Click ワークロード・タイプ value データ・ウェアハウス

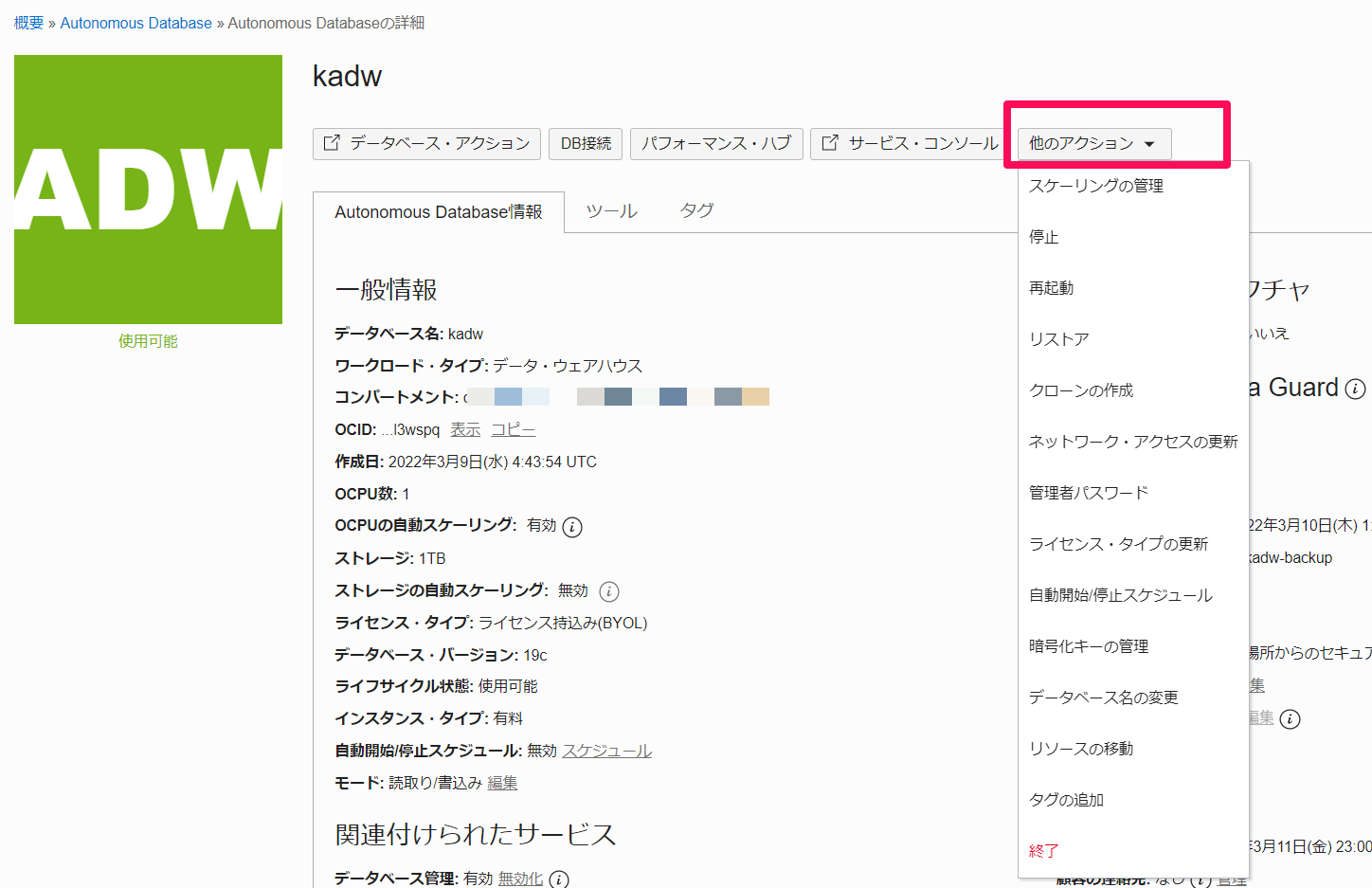[x=568, y=366]
